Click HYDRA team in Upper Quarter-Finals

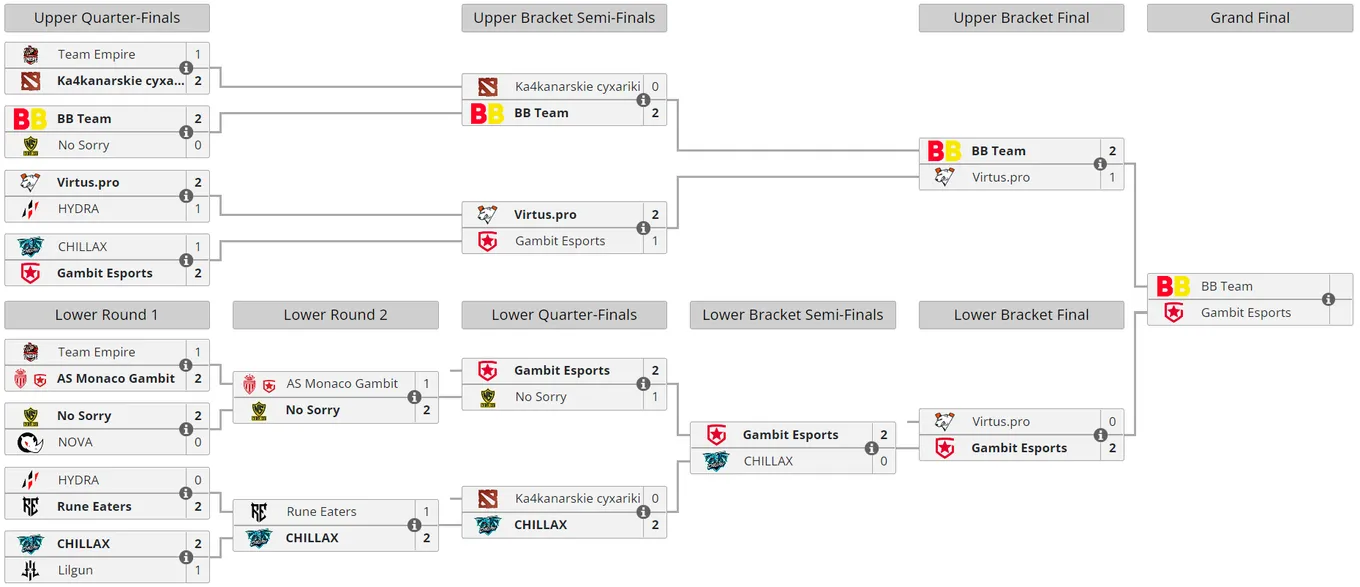point(78,209)
